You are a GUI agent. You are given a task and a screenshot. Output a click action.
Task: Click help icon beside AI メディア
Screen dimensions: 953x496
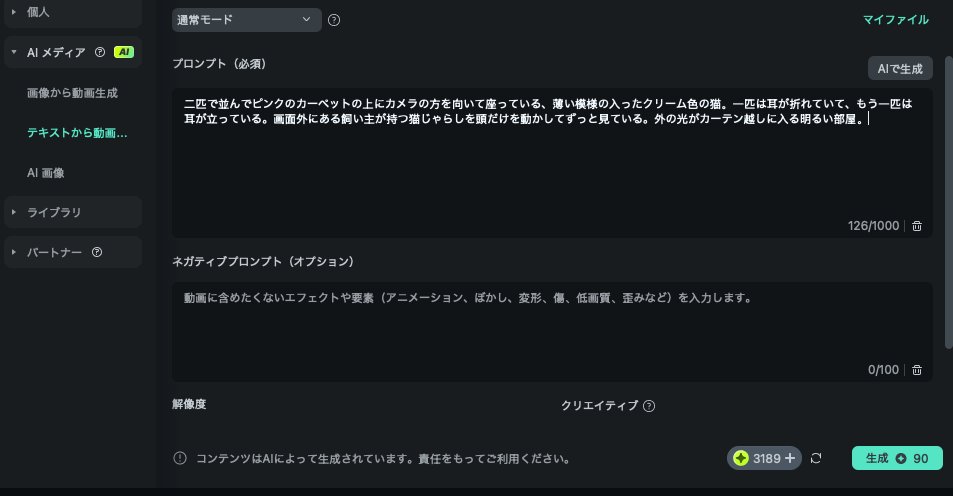point(99,52)
